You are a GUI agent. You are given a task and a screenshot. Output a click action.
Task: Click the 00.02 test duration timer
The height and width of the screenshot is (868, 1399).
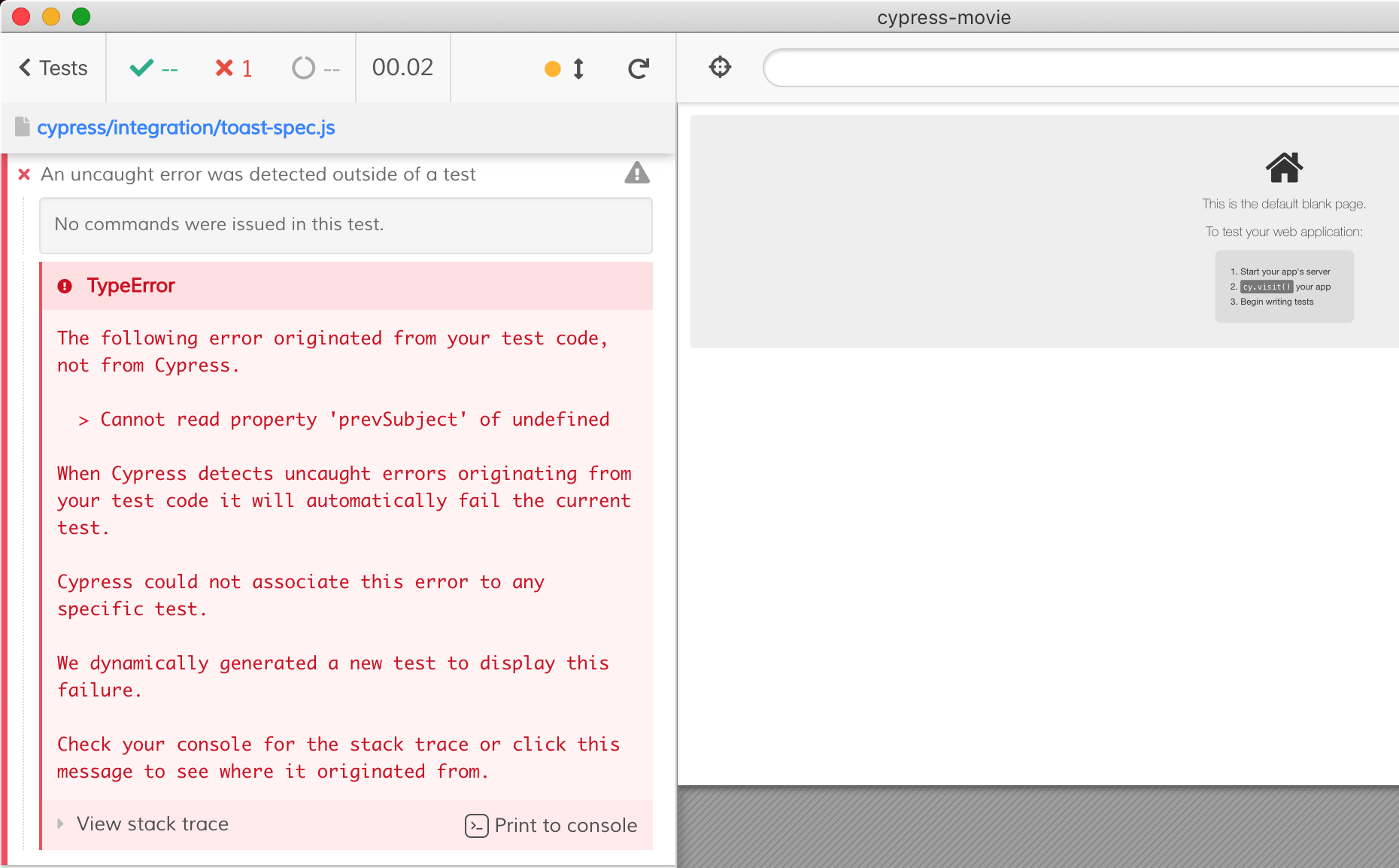tap(403, 68)
